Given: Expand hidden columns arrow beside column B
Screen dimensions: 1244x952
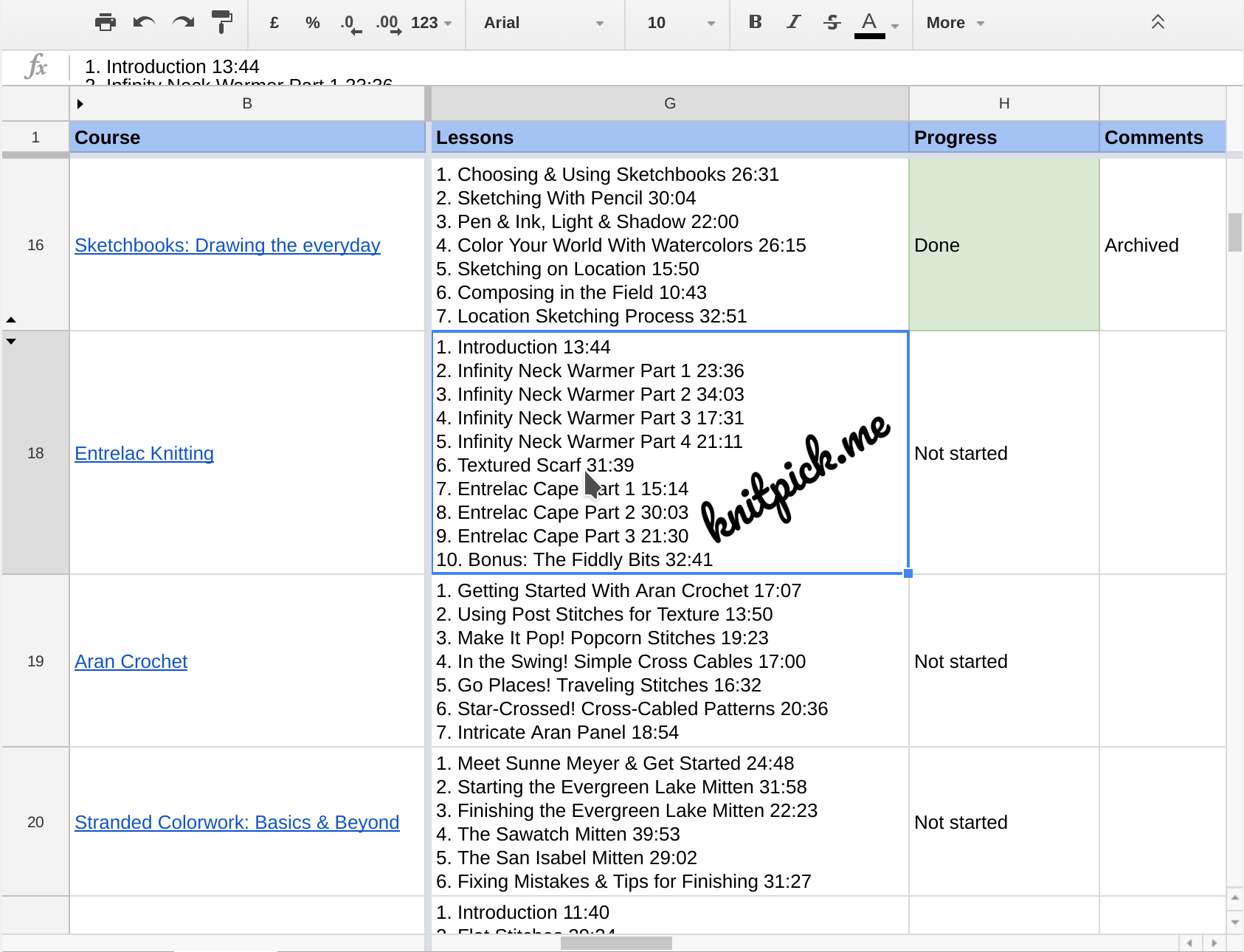Looking at the screenshot, I should [x=80, y=104].
